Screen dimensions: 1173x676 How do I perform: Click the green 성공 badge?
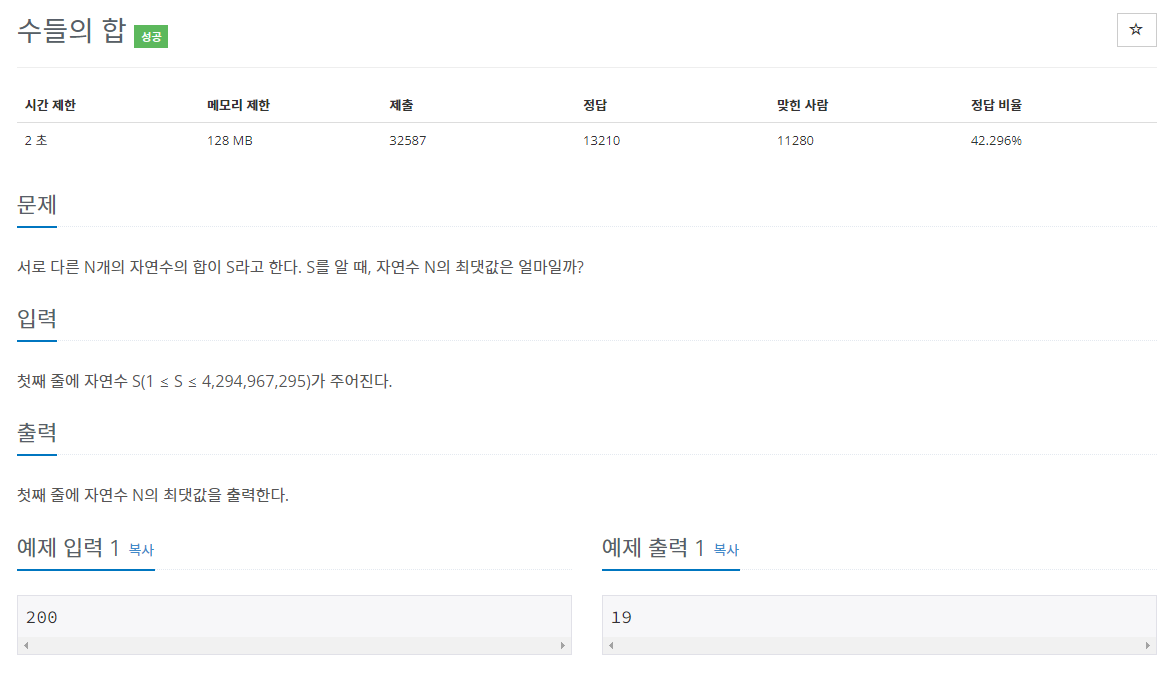tap(151, 37)
